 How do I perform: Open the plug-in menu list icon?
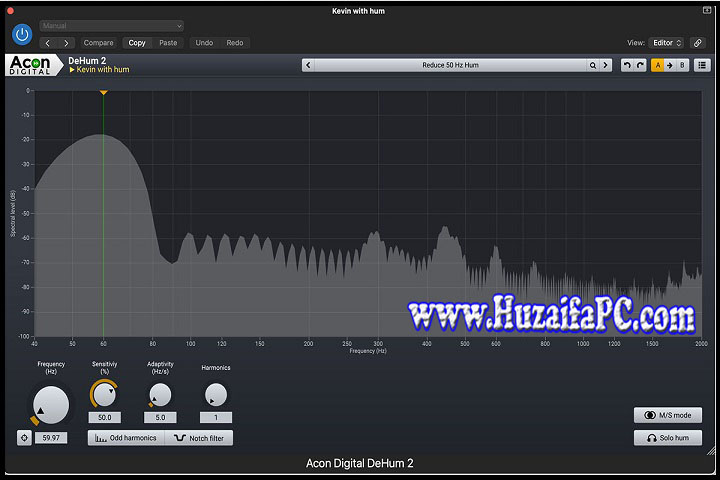coord(702,65)
